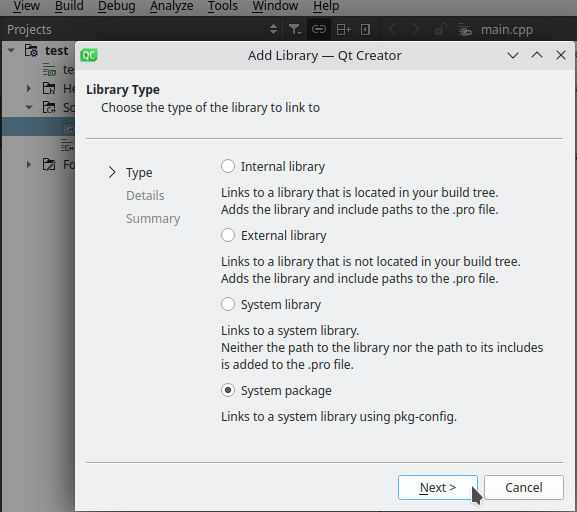
Task: Open the Debug menu
Action: pos(117,6)
